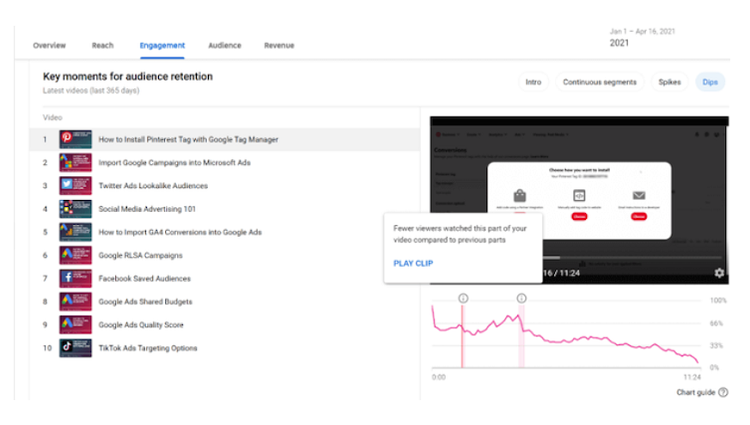
Task: Switch to the Audience tab
Action: click(224, 45)
